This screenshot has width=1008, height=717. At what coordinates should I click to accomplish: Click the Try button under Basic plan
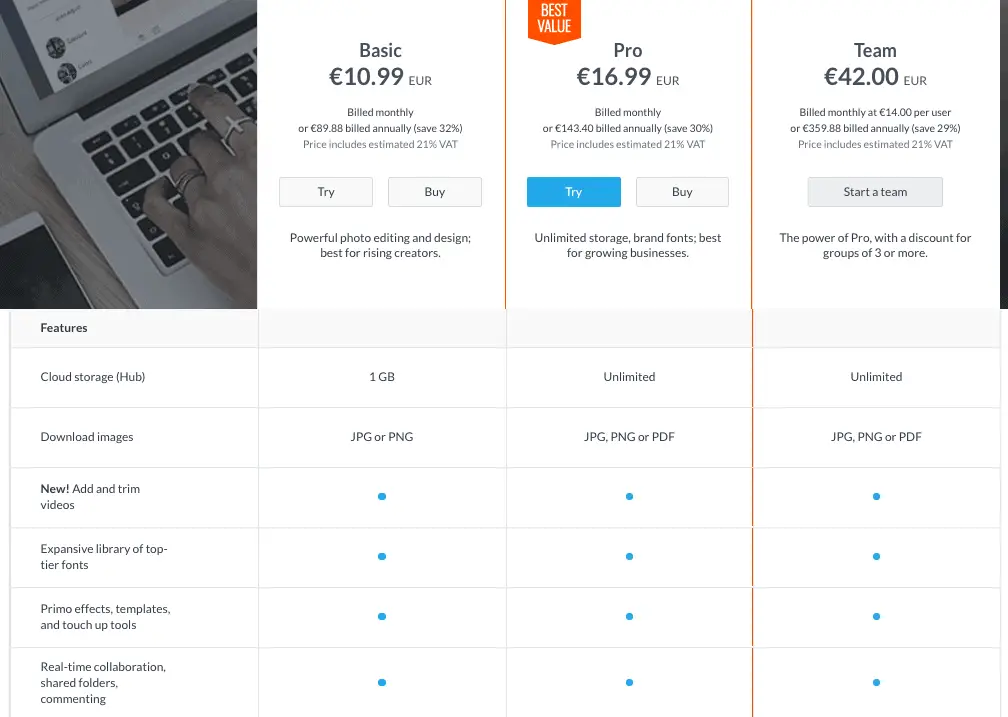[x=326, y=192]
